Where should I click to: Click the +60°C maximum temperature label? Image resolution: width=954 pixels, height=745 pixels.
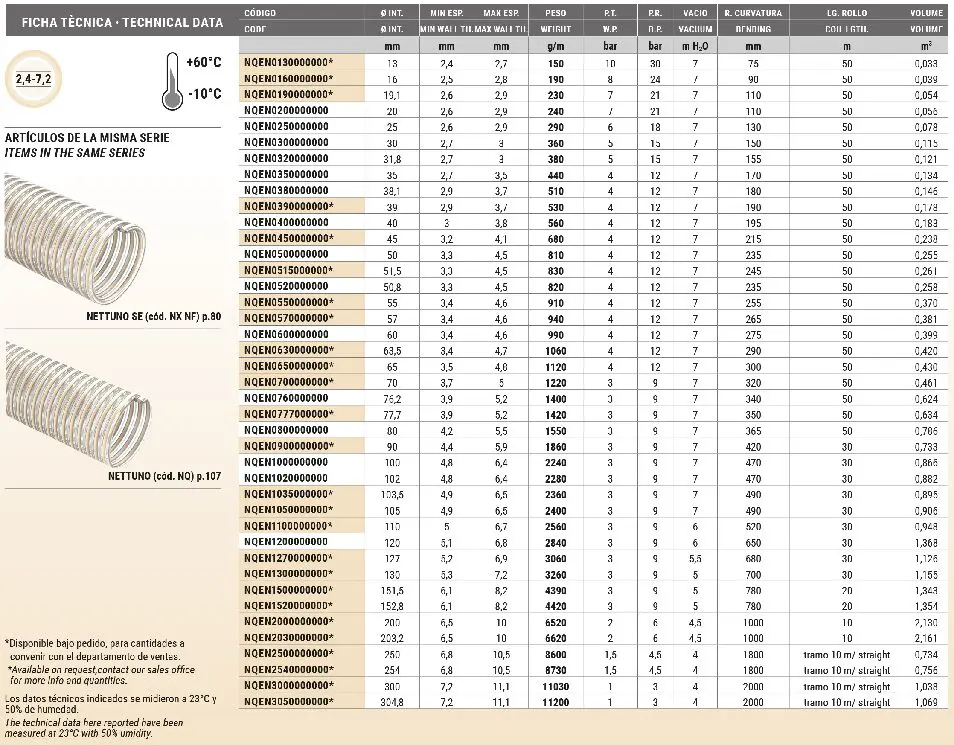pos(203,62)
